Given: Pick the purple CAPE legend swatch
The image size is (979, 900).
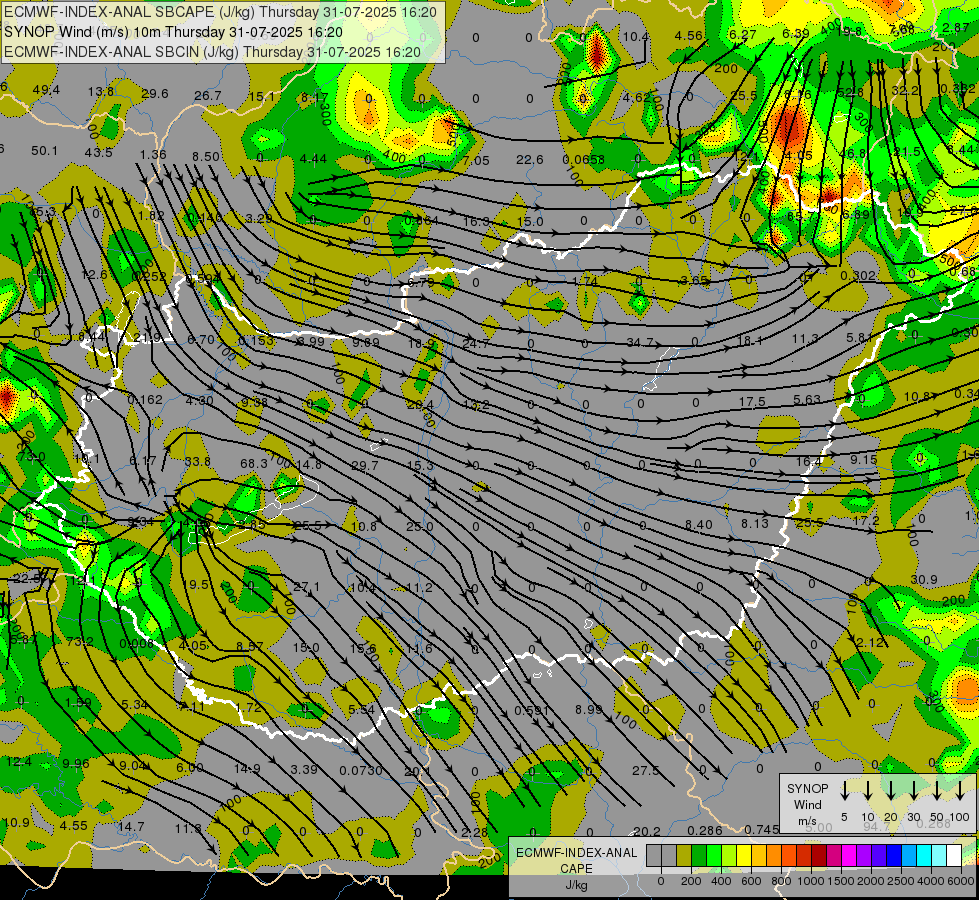Looking at the screenshot, I should (x=865, y=855).
